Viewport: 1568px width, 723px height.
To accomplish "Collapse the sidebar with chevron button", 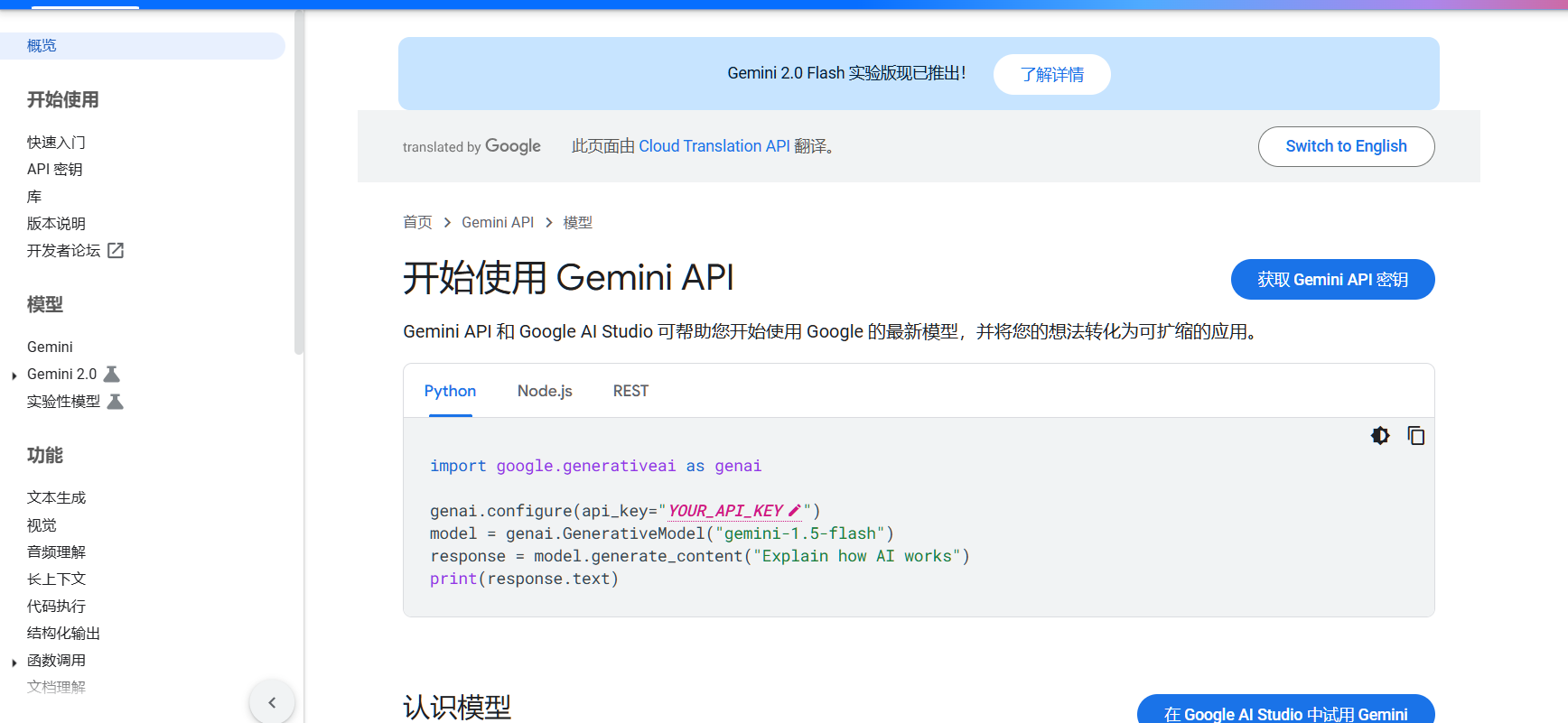I will tap(272, 702).
